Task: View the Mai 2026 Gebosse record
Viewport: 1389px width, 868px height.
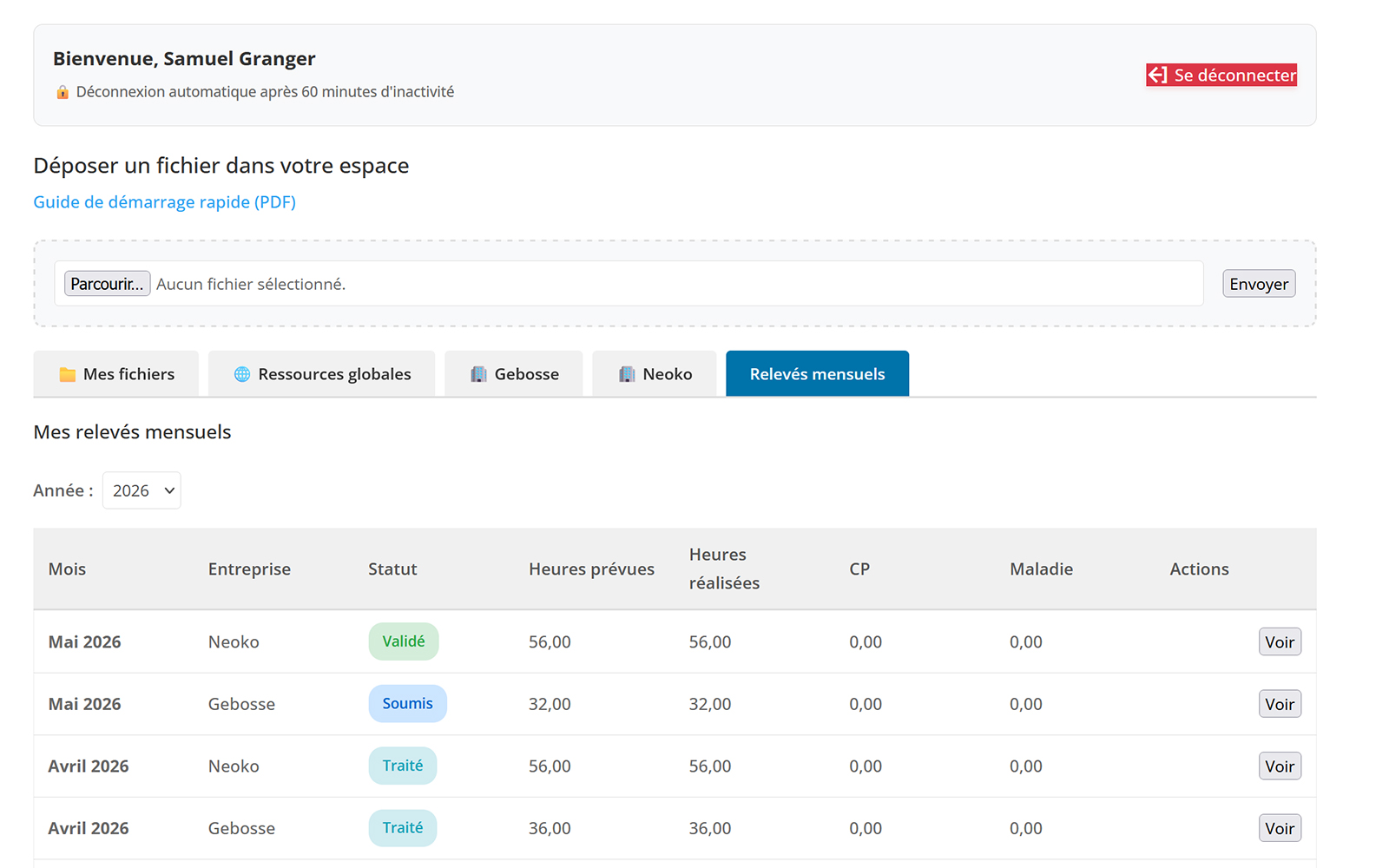Action: pyautogui.click(x=1280, y=704)
